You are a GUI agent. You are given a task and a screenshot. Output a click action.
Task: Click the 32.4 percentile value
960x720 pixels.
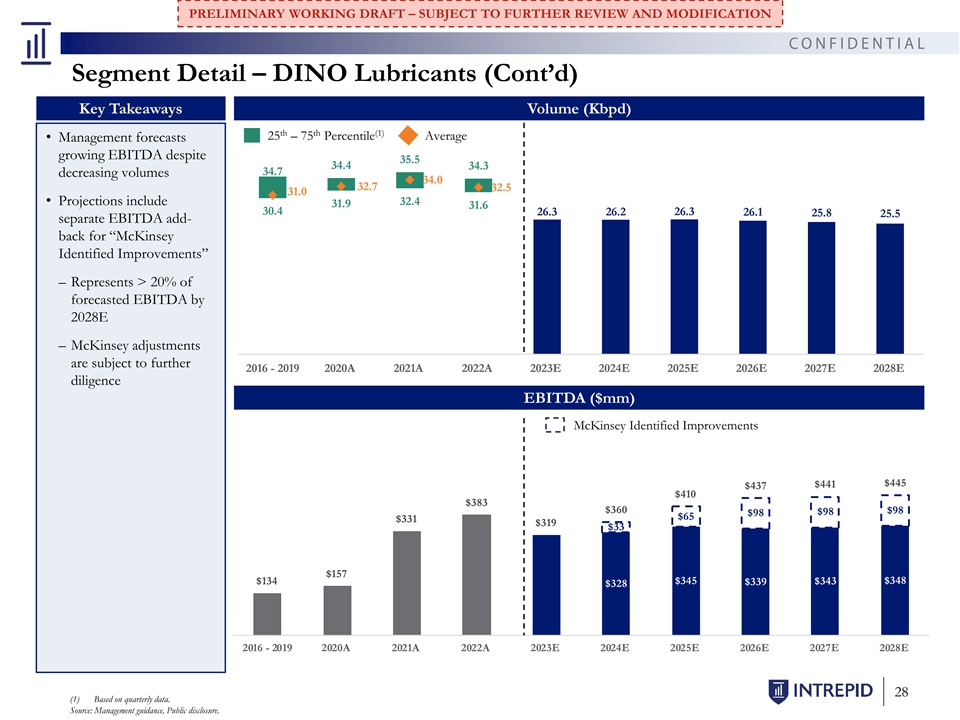[410, 201]
